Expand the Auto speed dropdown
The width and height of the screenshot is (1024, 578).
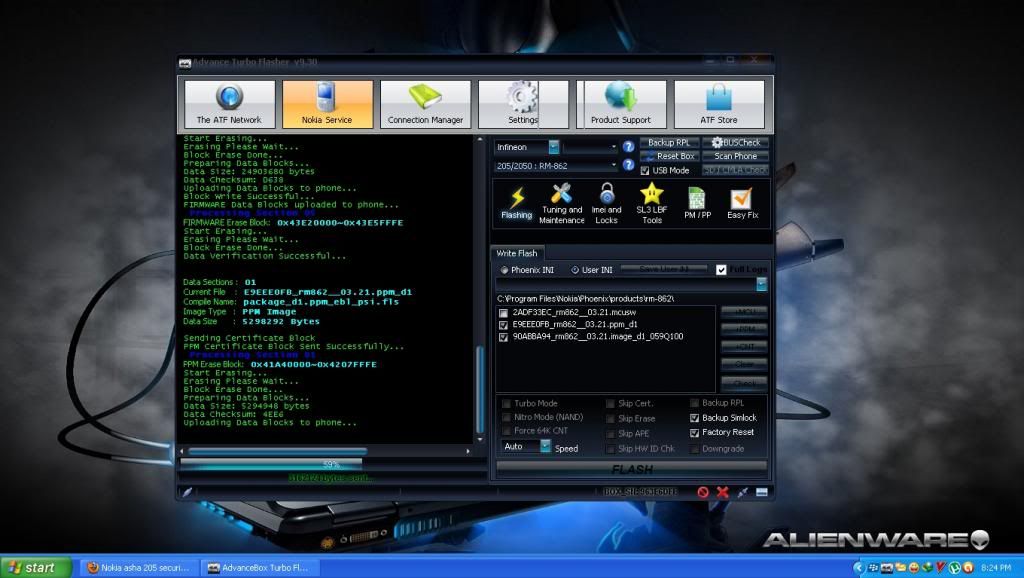[545, 447]
